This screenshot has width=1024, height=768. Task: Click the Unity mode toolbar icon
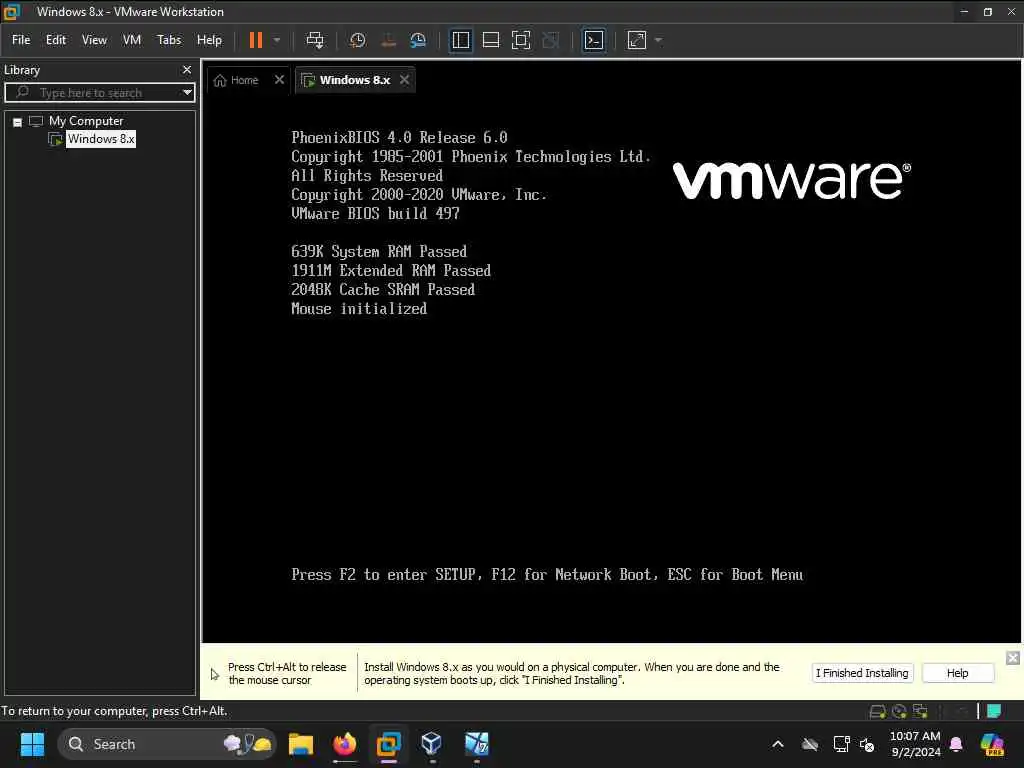click(x=551, y=40)
